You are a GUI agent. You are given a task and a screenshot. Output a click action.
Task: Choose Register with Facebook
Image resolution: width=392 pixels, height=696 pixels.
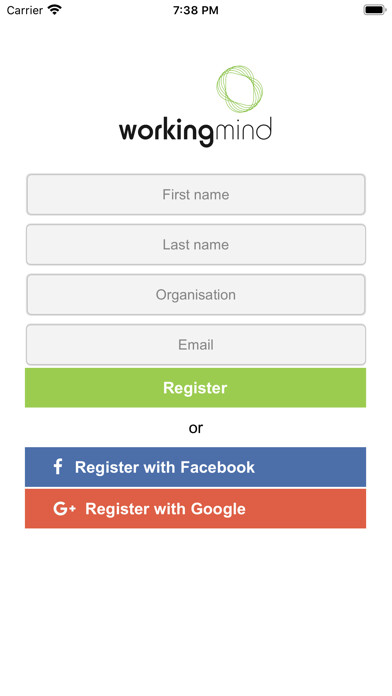pyautogui.click(x=195, y=467)
